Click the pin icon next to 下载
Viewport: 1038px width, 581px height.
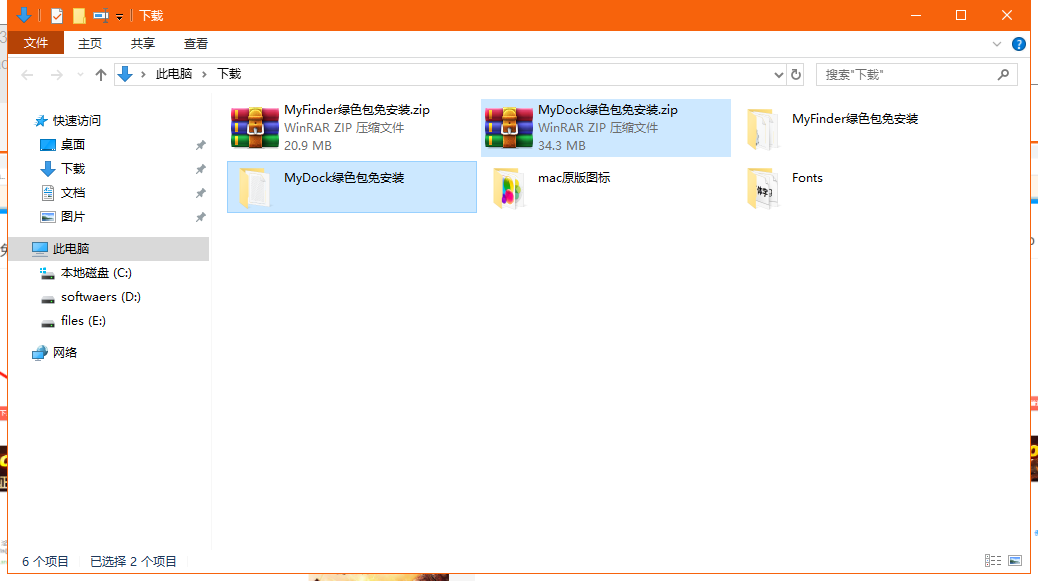tap(200, 169)
